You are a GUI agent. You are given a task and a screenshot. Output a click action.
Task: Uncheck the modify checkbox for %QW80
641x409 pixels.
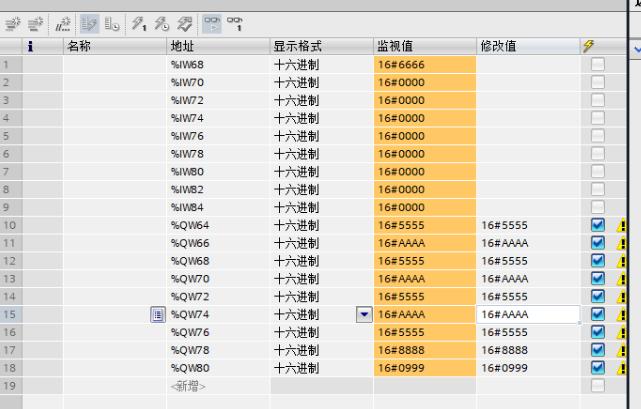click(598, 368)
